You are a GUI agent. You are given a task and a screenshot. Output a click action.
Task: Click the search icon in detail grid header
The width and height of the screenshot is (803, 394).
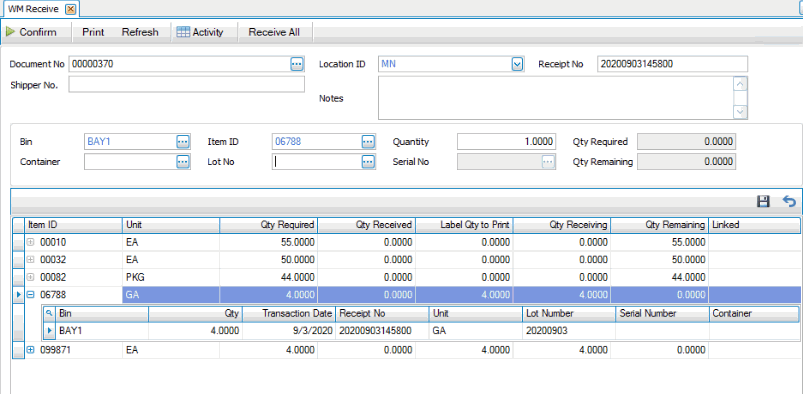coord(50,313)
